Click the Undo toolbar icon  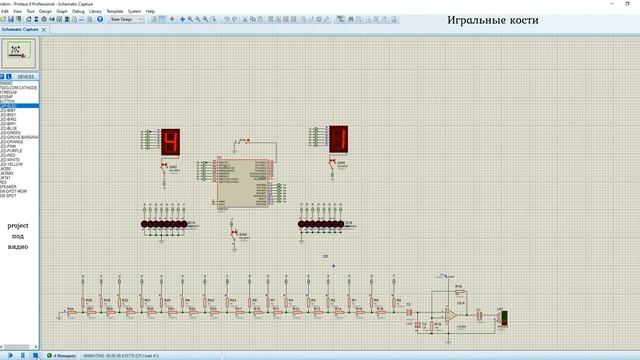click(x=227, y=19)
